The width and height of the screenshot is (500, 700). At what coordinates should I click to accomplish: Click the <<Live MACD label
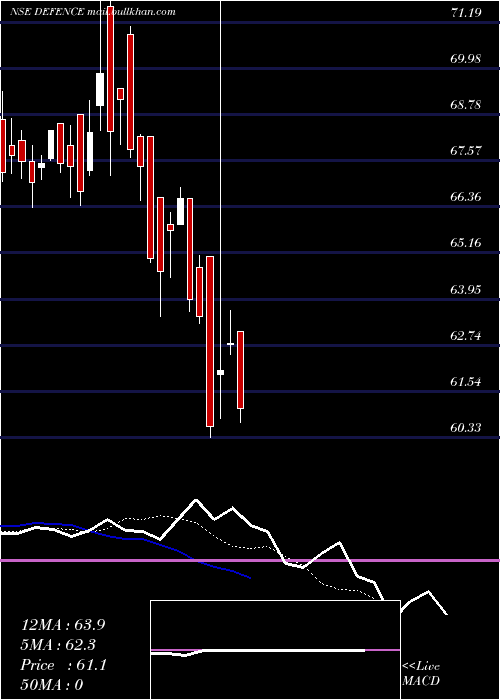[421, 674]
